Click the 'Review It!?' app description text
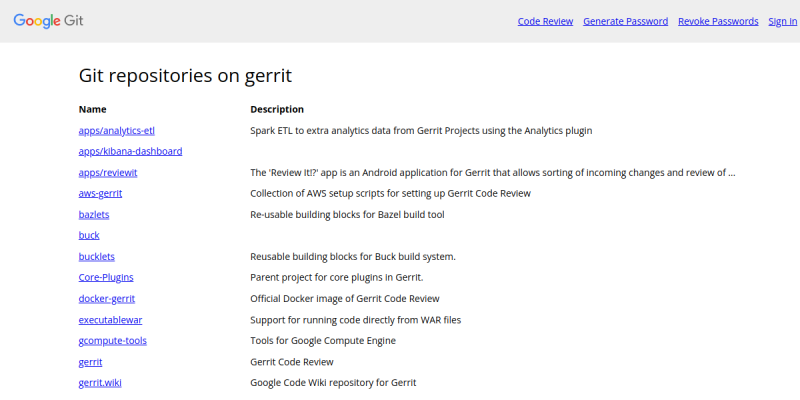800x400 pixels. (493, 172)
